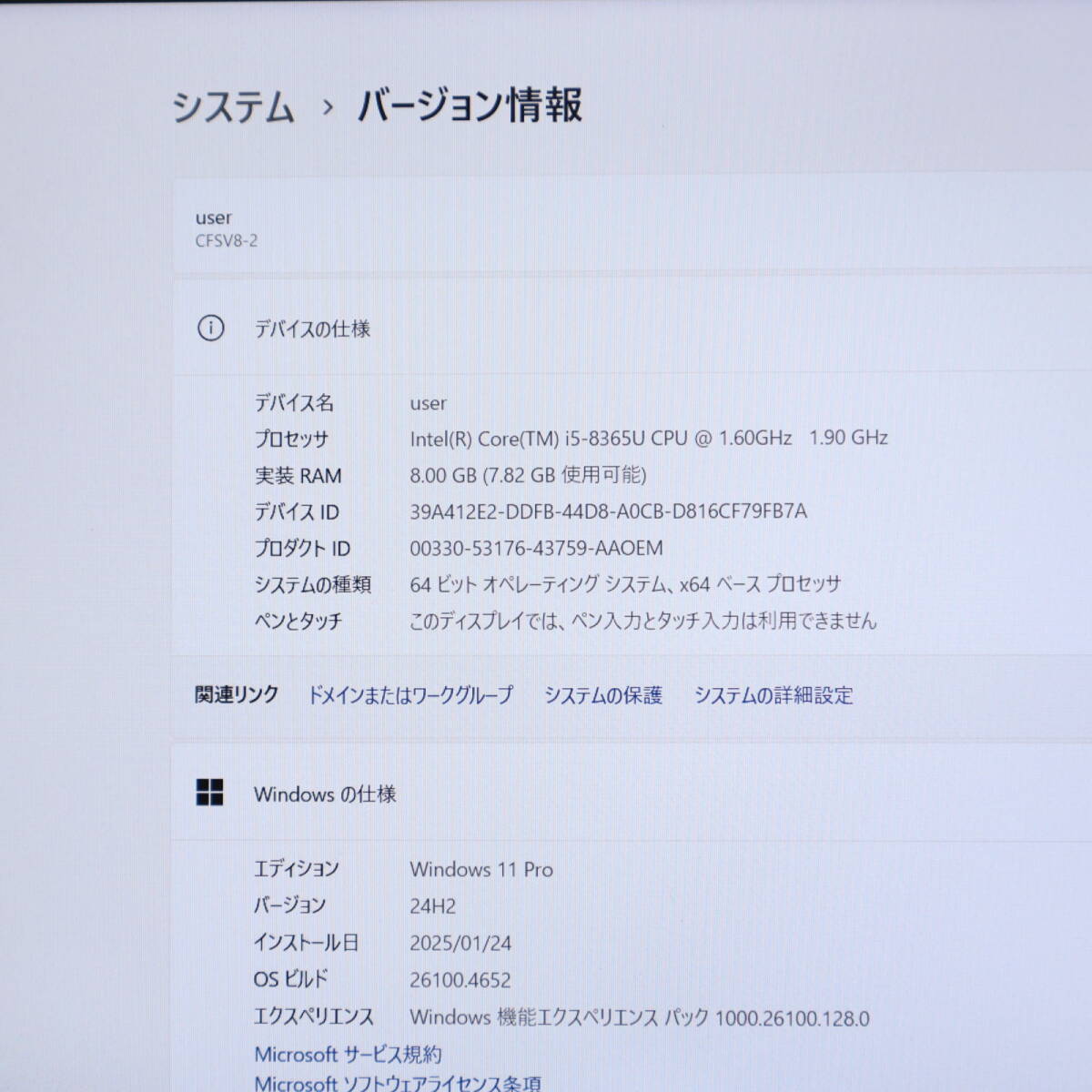Viewport: 1092px width, 1092px height.
Task: Click the エクスペリエンス value 1000.26100.128.0
Action: coord(640,1018)
